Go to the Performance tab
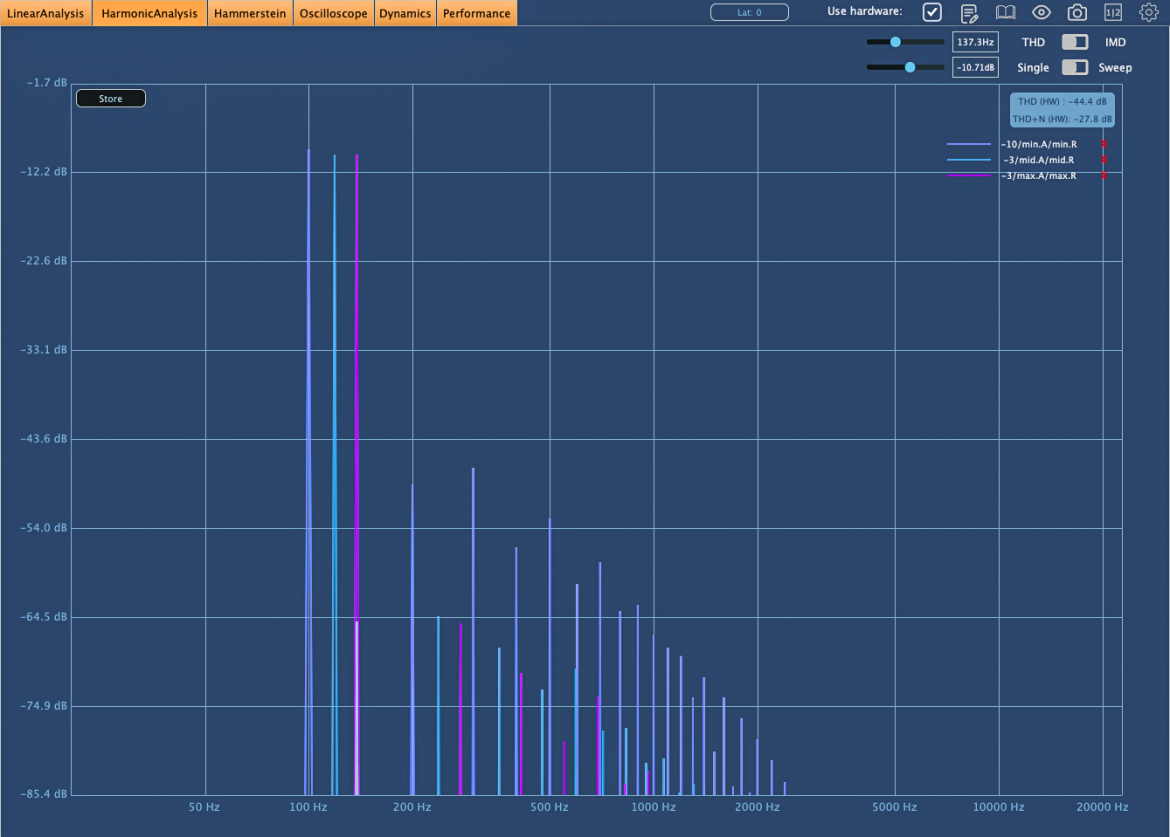This screenshot has height=837, width=1170. tap(477, 13)
